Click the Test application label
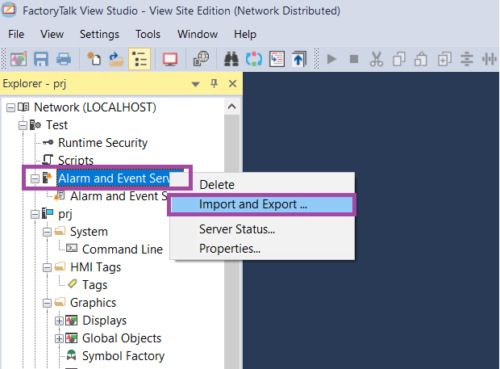This screenshot has width=500, height=369. point(57,125)
